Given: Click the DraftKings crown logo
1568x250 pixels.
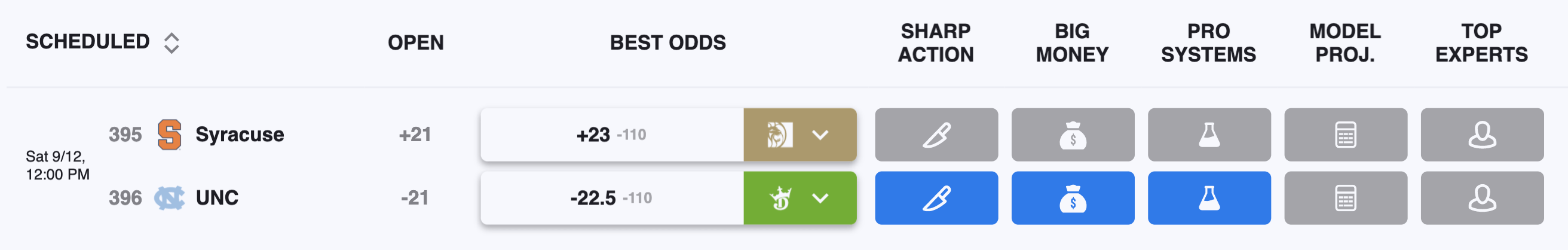Looking at the screenshot, I should pos(780,198).
